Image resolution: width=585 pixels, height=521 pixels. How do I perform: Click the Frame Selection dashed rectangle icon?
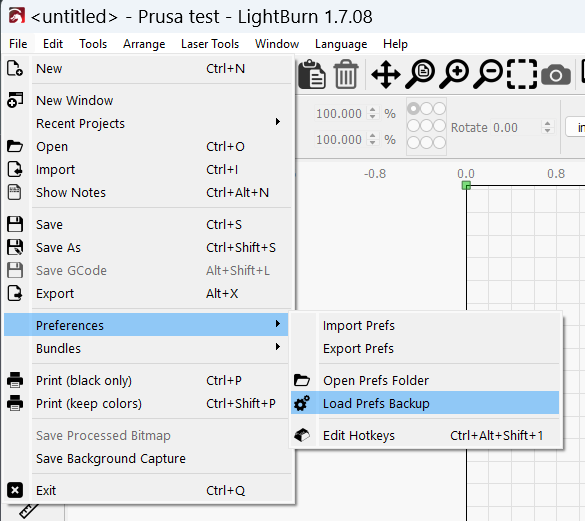click(x=522, y=74)
